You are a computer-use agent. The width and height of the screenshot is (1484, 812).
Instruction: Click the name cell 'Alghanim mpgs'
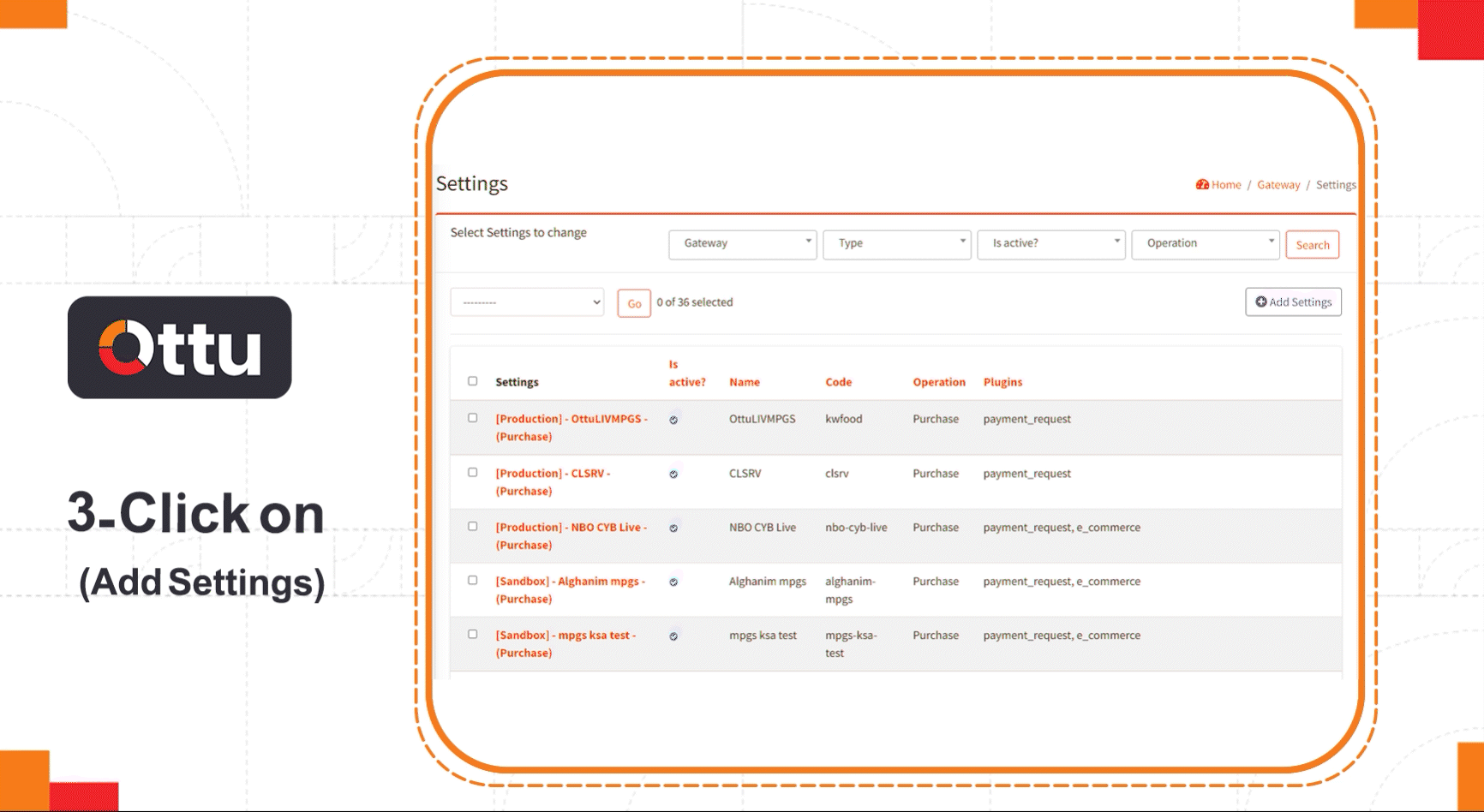(x=768, y=581)
